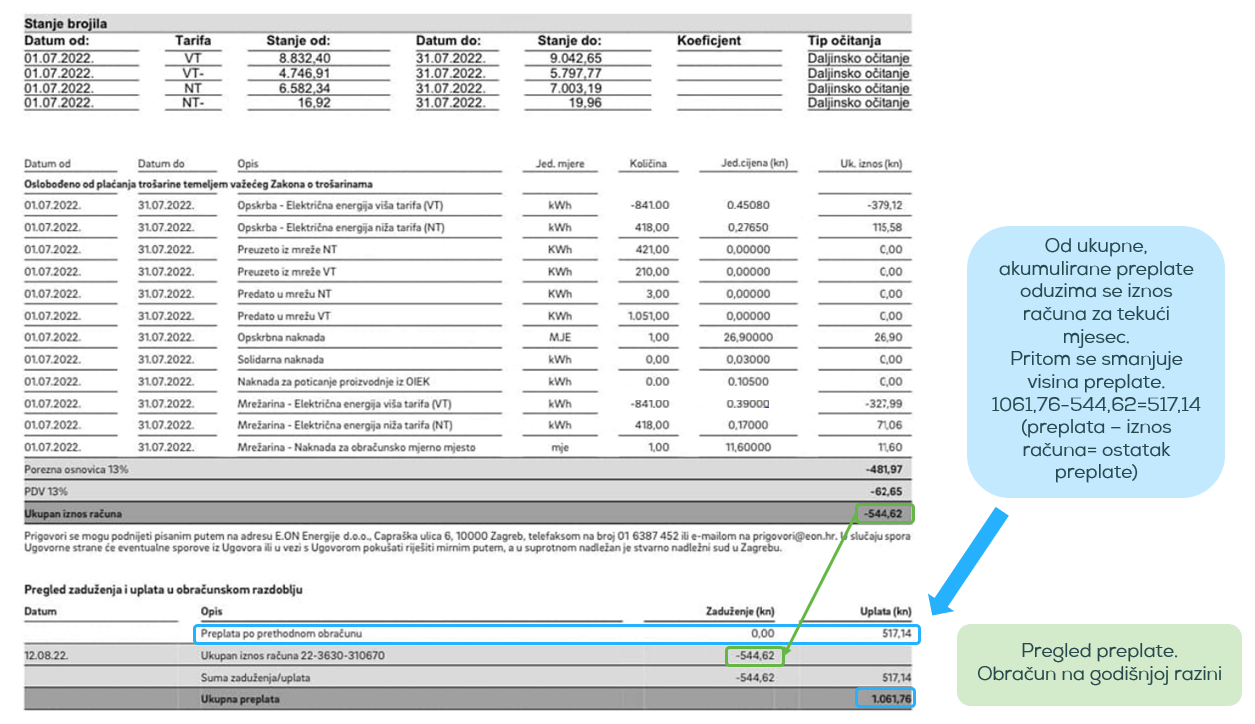Select meter reading value 4.746,91
1255x724 pixels.
pyautogui.click(x=304, y=74)
